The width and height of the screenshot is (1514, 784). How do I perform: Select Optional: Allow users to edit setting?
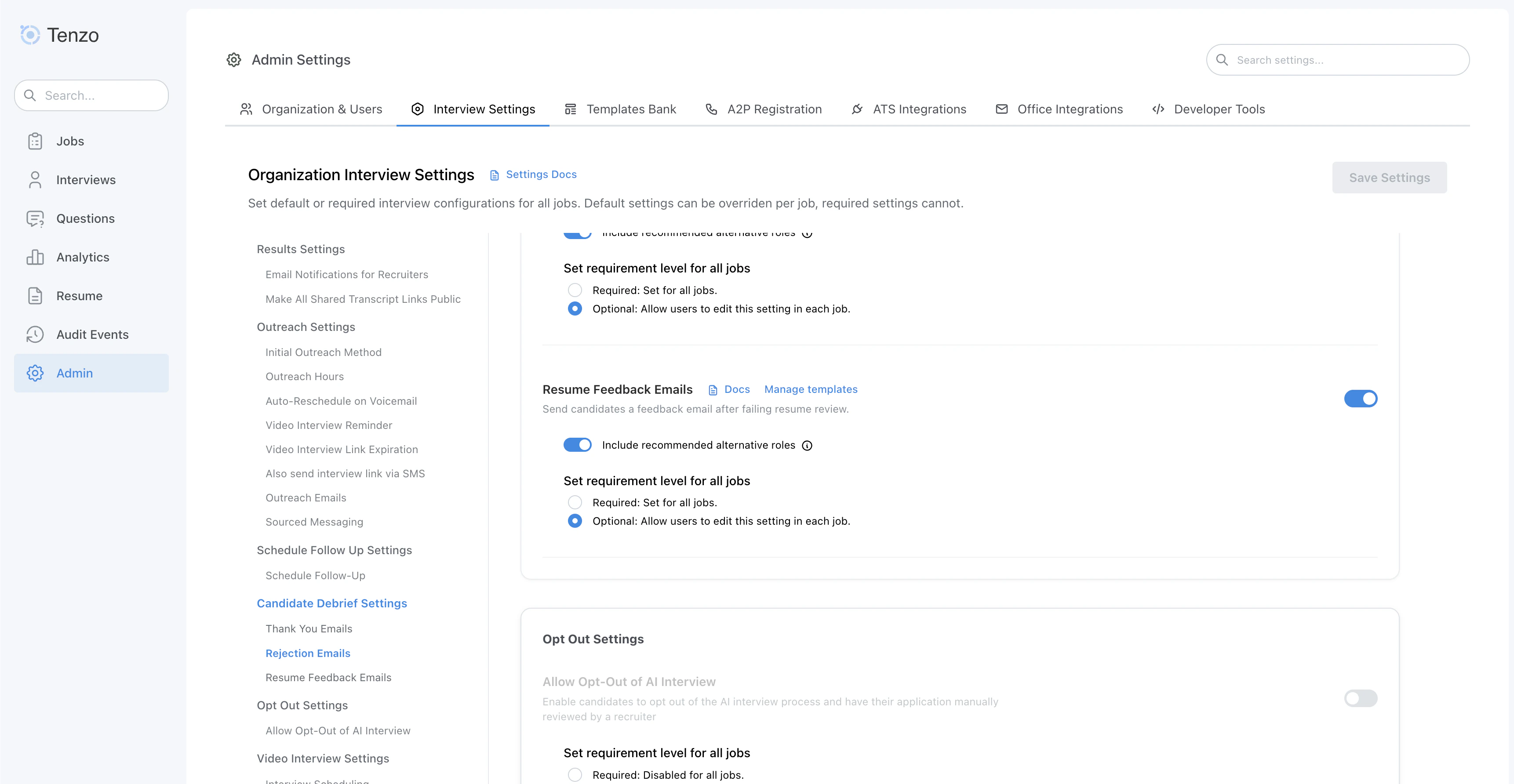pos(575,521)
